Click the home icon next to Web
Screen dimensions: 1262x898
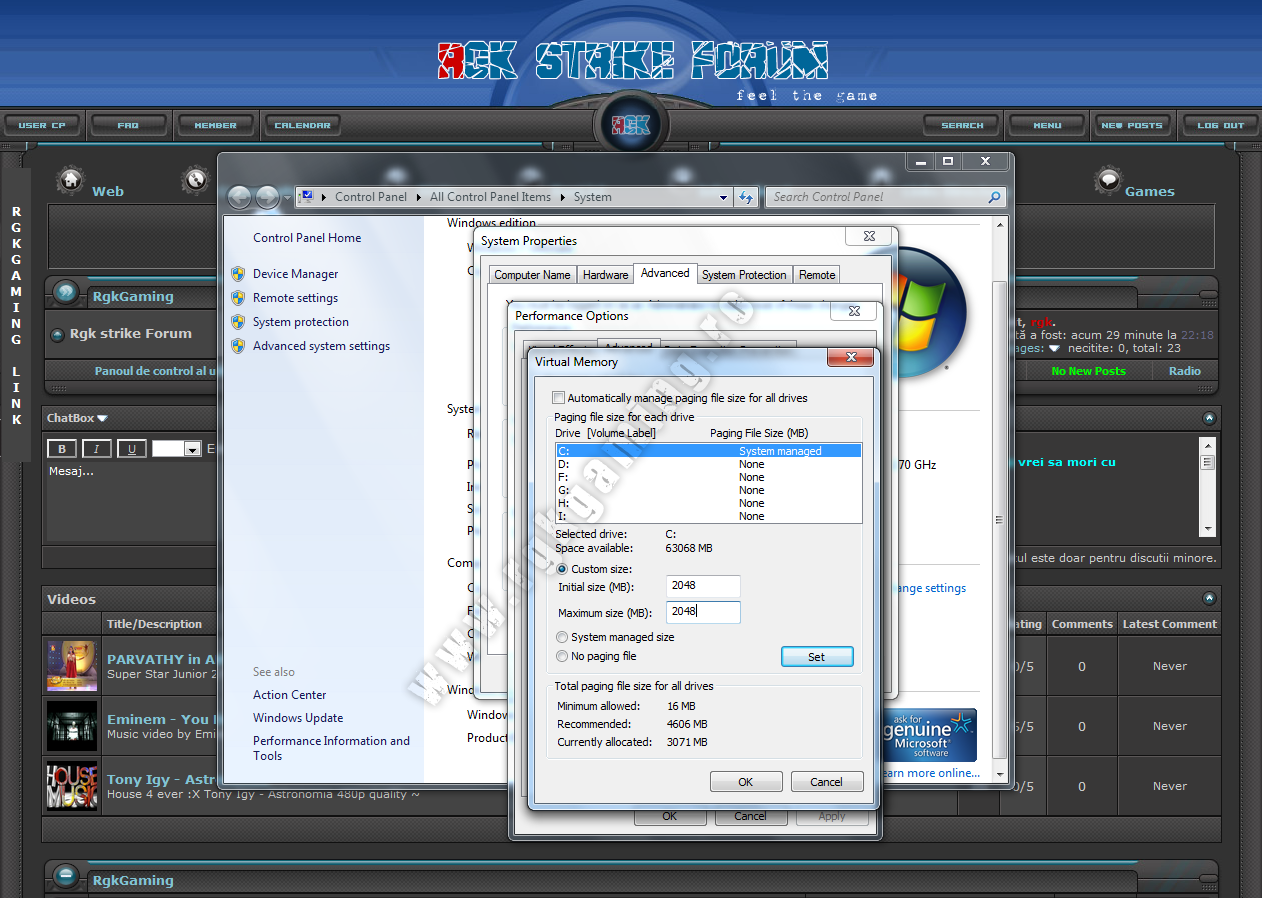coord(70,181)
